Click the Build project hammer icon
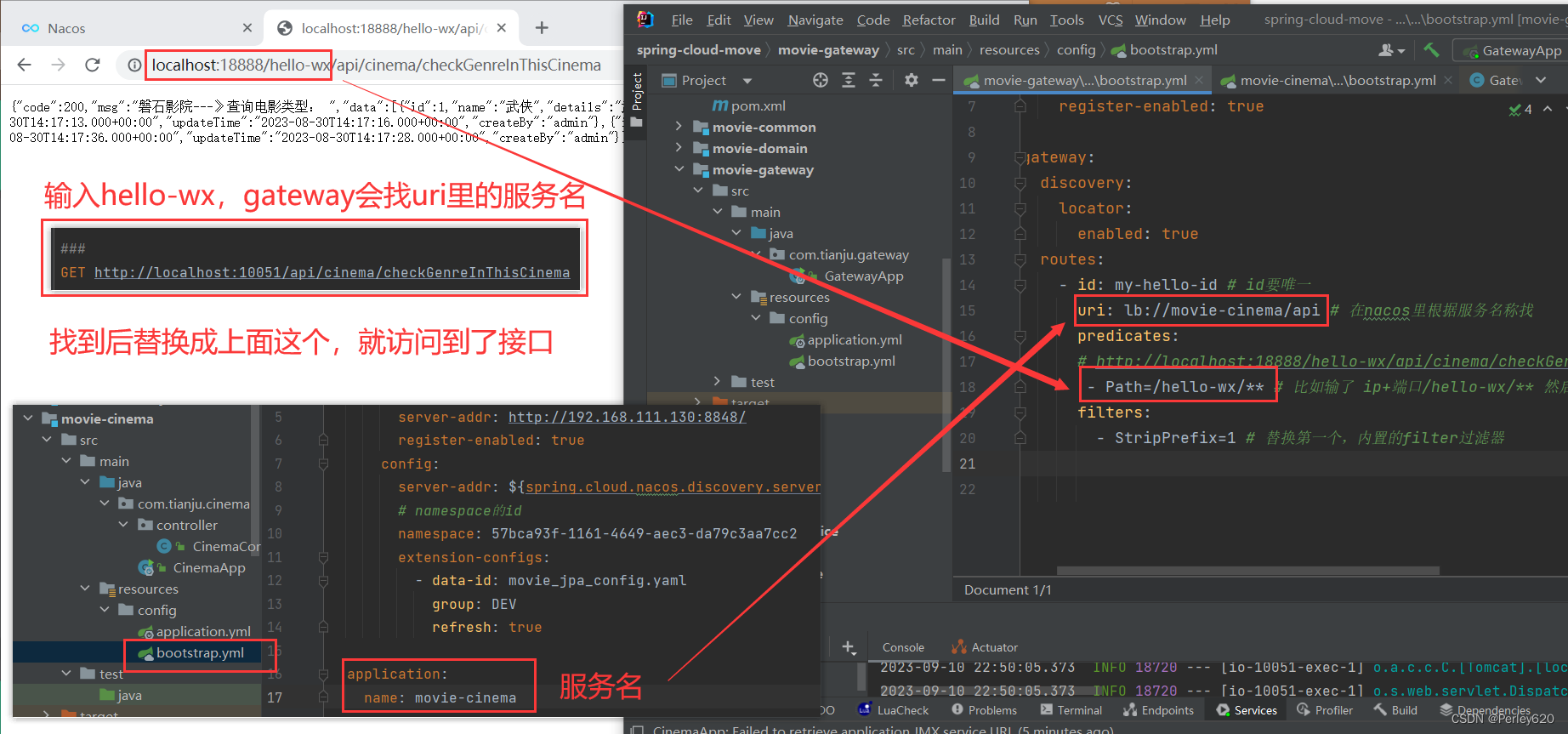Image resolution: width=1568 pixels, height=734 pixels. point(1432,50)
